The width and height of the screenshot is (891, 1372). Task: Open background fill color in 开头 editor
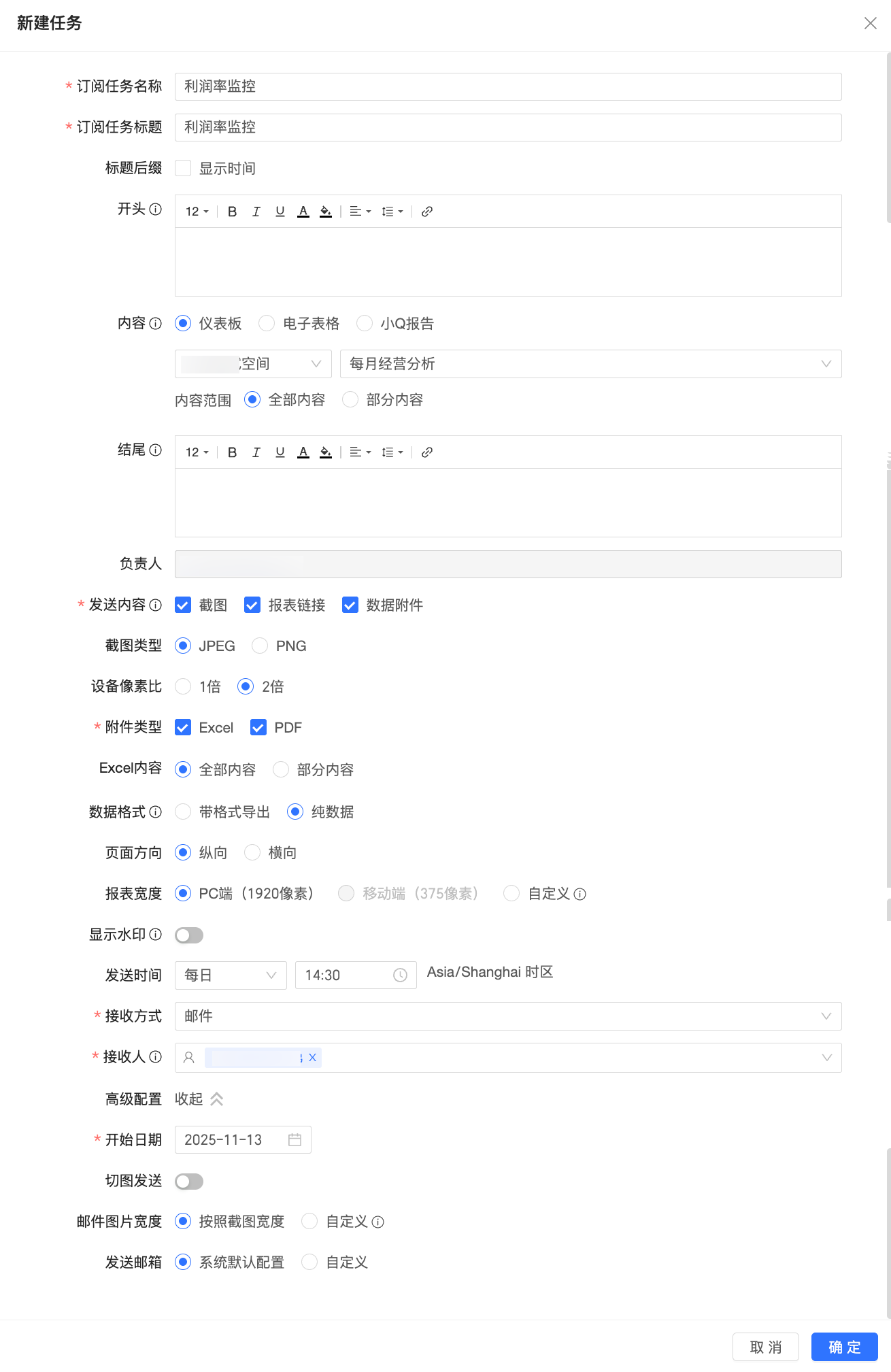click(x=326, y=212)
